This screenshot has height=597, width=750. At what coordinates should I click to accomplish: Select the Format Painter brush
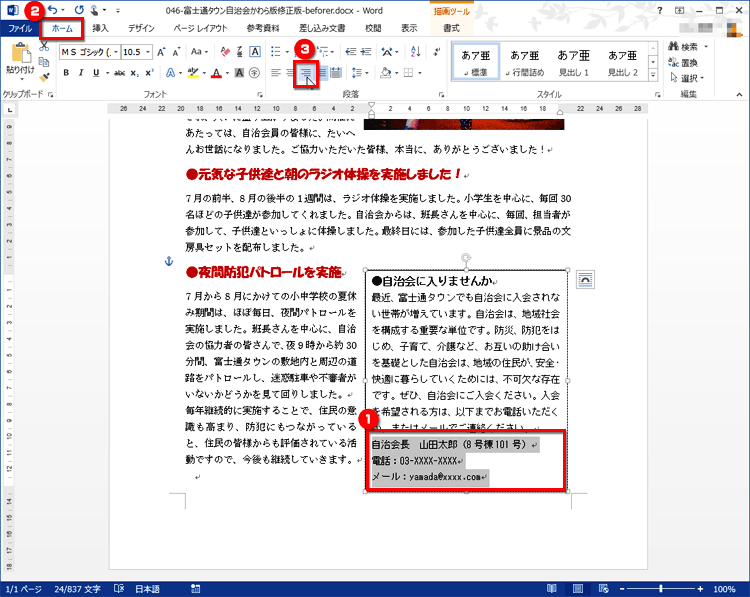coord(44,77)
